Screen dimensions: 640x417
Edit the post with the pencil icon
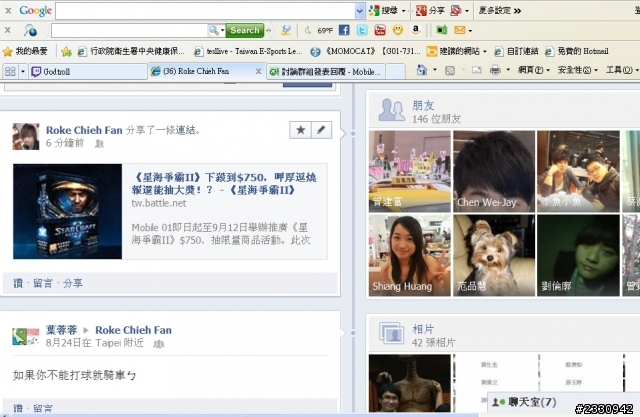[x=321, y=130]
